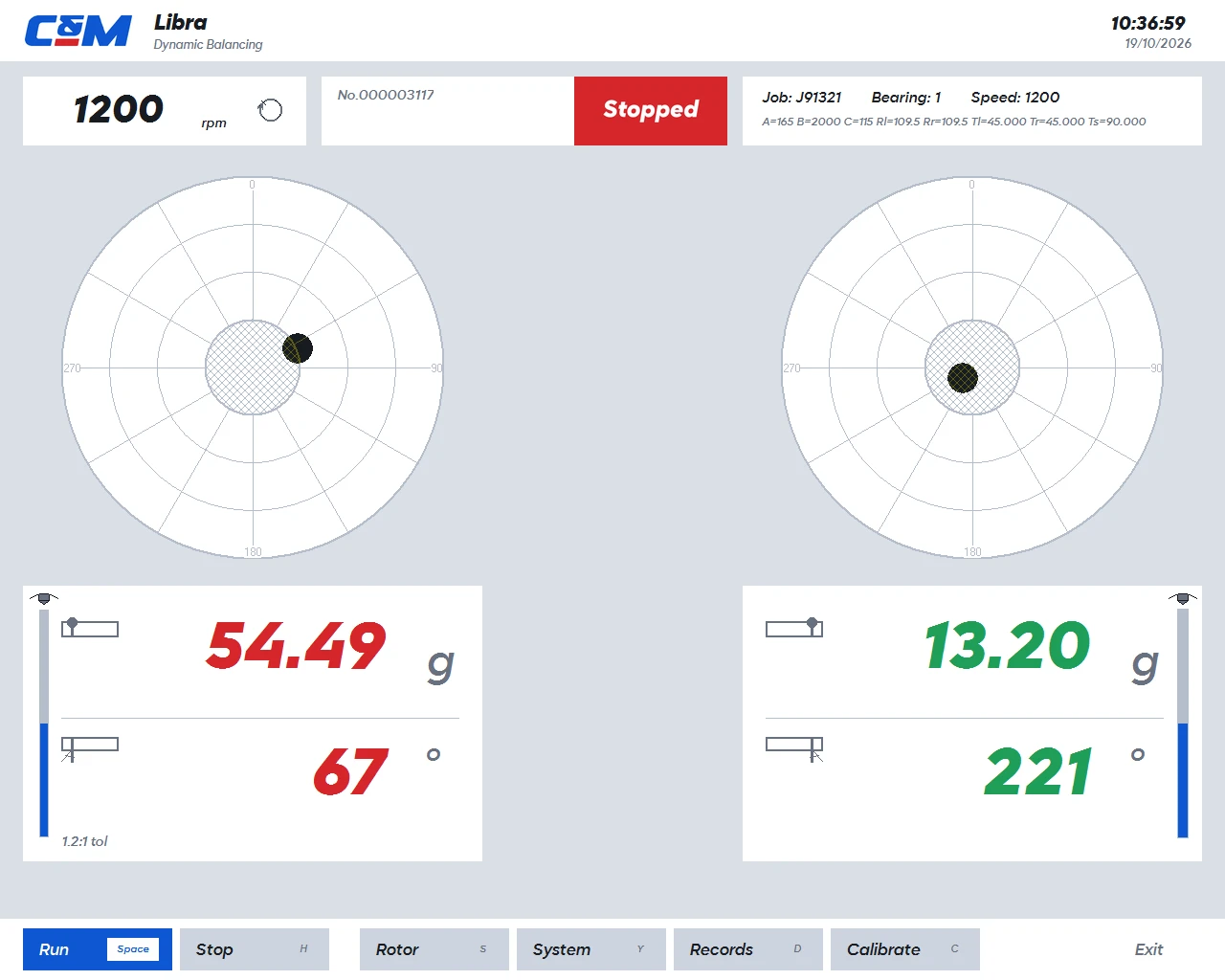Open the Records menu
Image resolution: width=1225 pixels, height=980 pixels.
748,949
